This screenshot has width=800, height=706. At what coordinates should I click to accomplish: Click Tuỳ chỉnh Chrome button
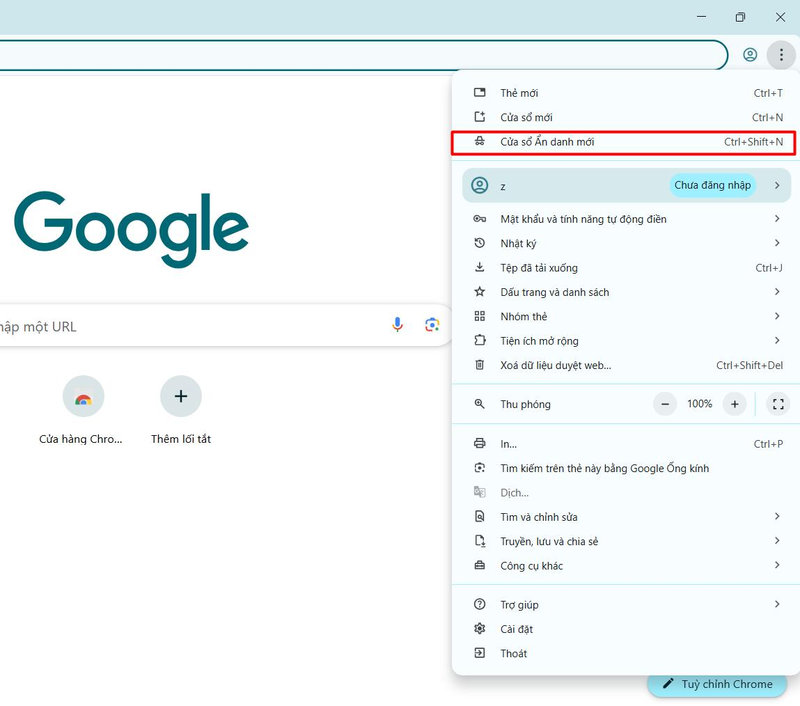pos(717,684)
